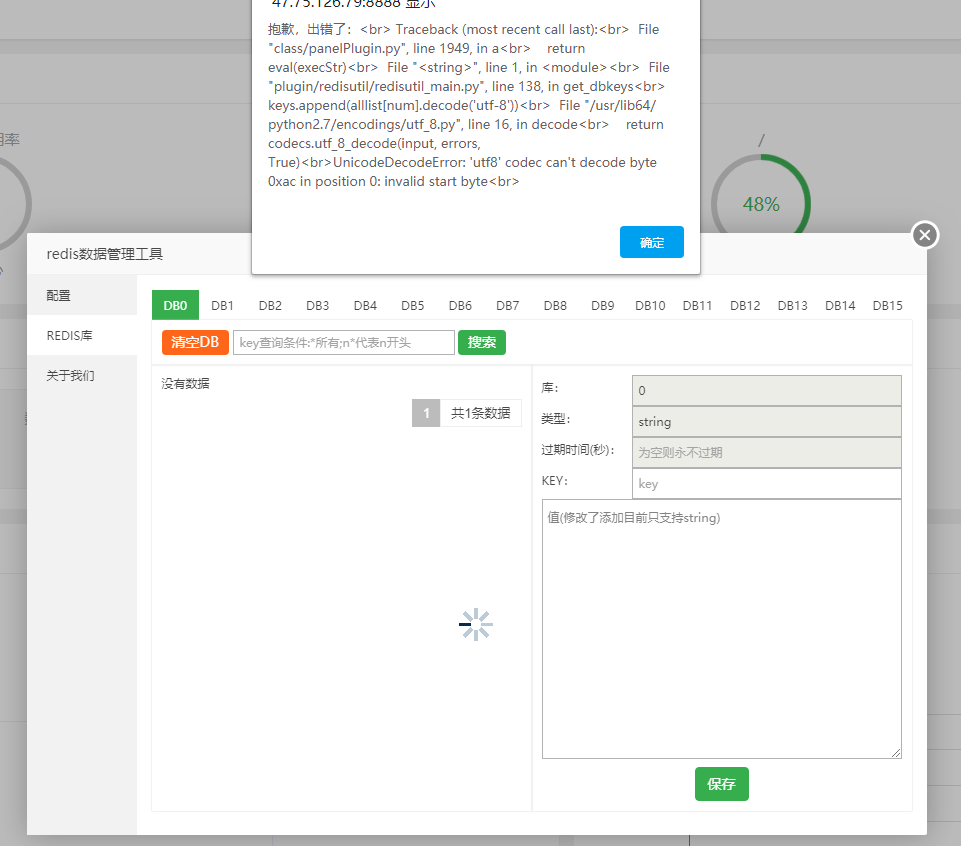The image size is (961, 846).
Task: Switch to the DB10 tab
Action: point(650,305)
